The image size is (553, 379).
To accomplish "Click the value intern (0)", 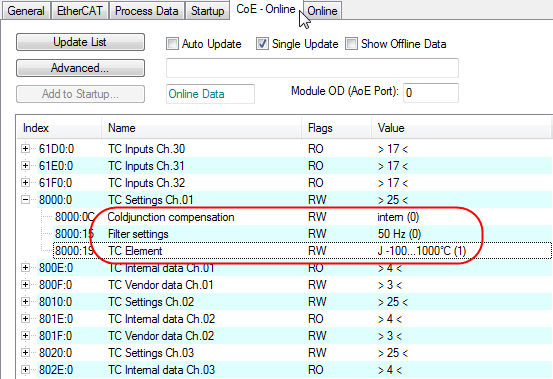I will point(398,217).
